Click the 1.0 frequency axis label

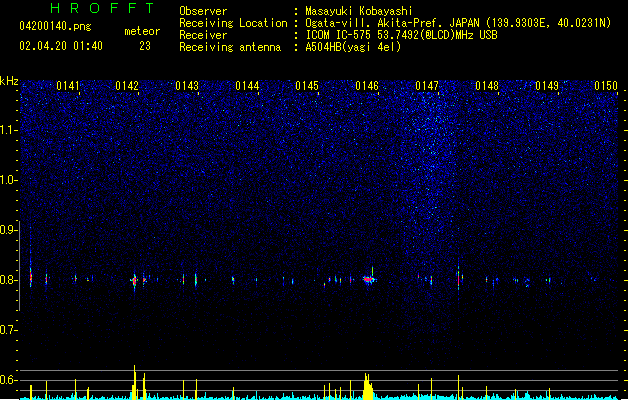point(8,180)
